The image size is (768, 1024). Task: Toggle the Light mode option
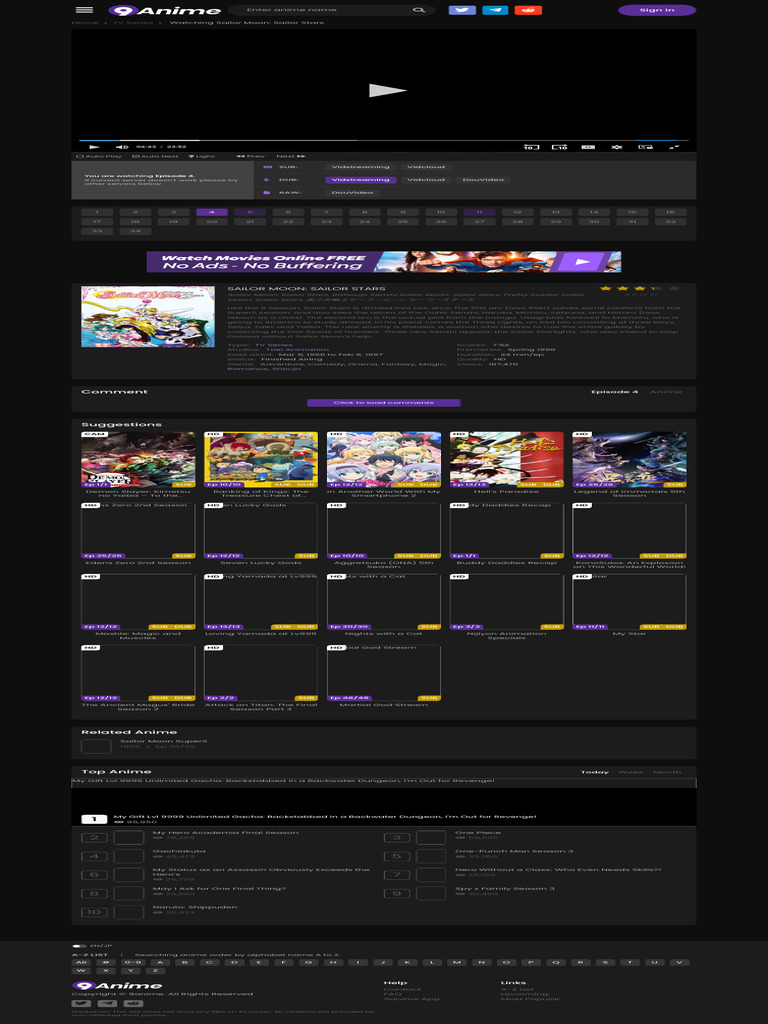coord(200,156)
